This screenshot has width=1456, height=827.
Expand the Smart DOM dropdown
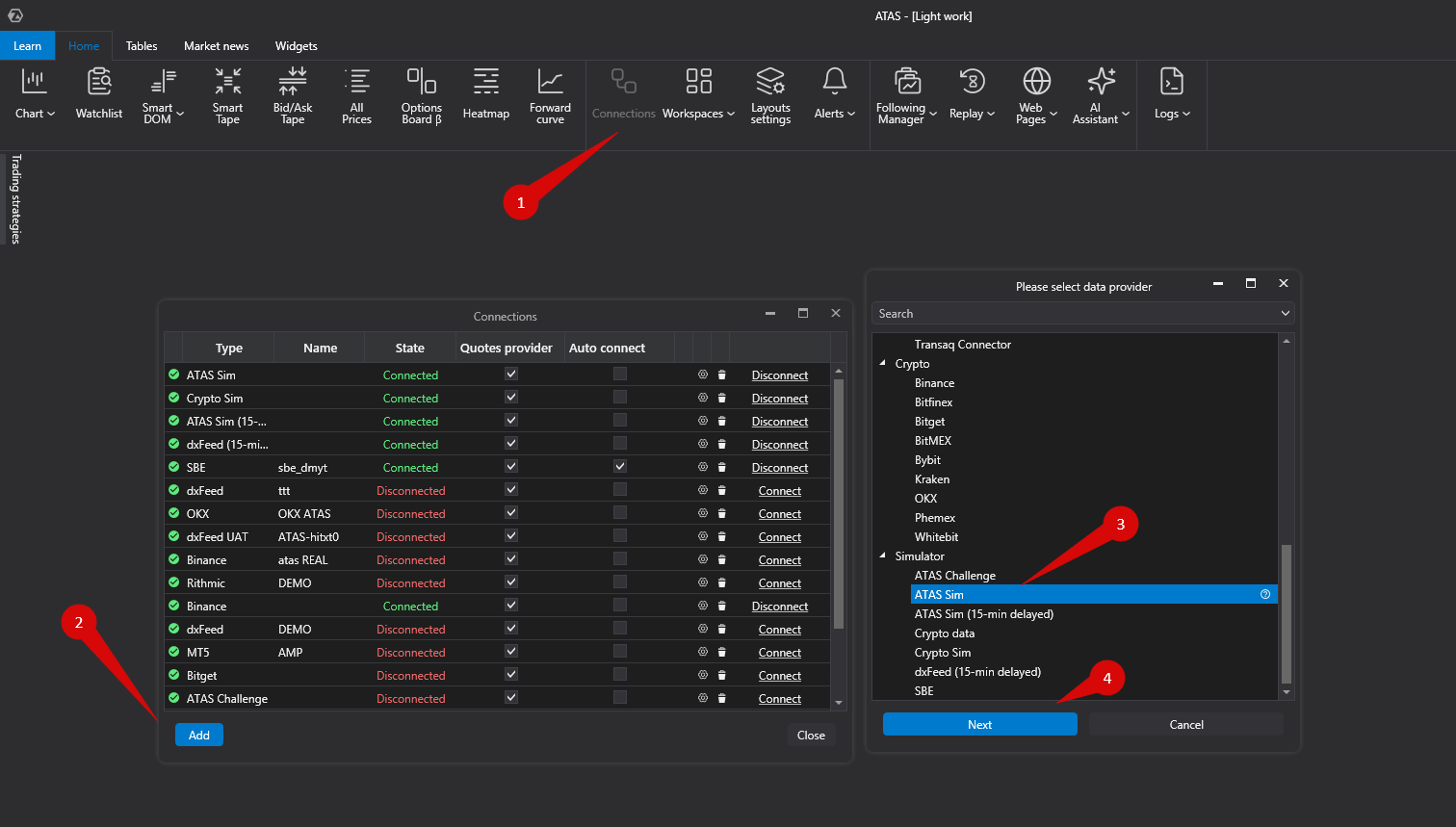(x=163, y=95)
